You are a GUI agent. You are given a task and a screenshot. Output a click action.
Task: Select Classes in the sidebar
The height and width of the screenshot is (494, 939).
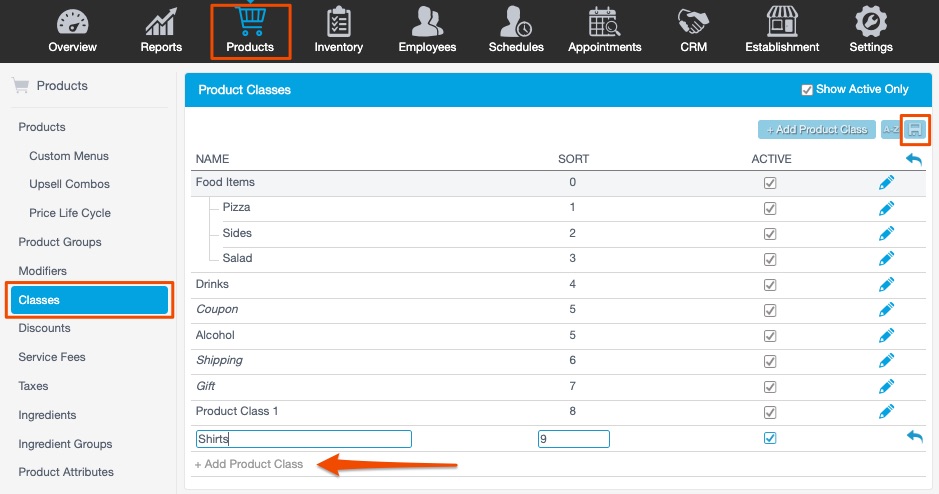(90, 300)
